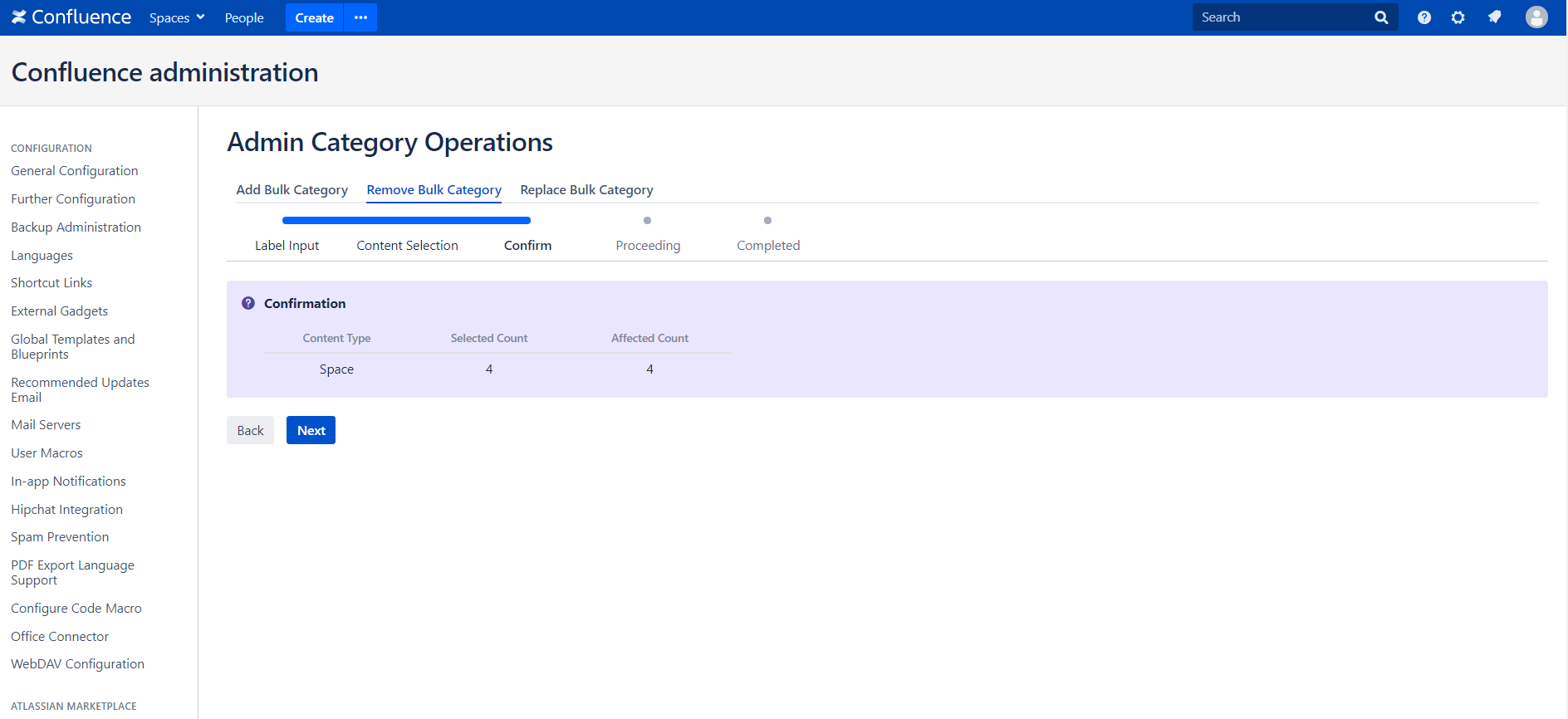1568x719 pixels.
Task: Open PDF Export Language Support link
Action: point(72,573)
